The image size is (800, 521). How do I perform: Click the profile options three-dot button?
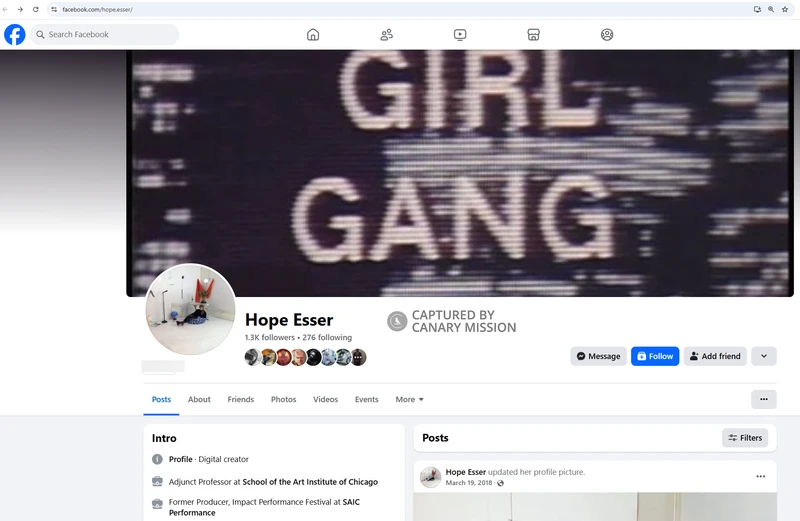764,400
